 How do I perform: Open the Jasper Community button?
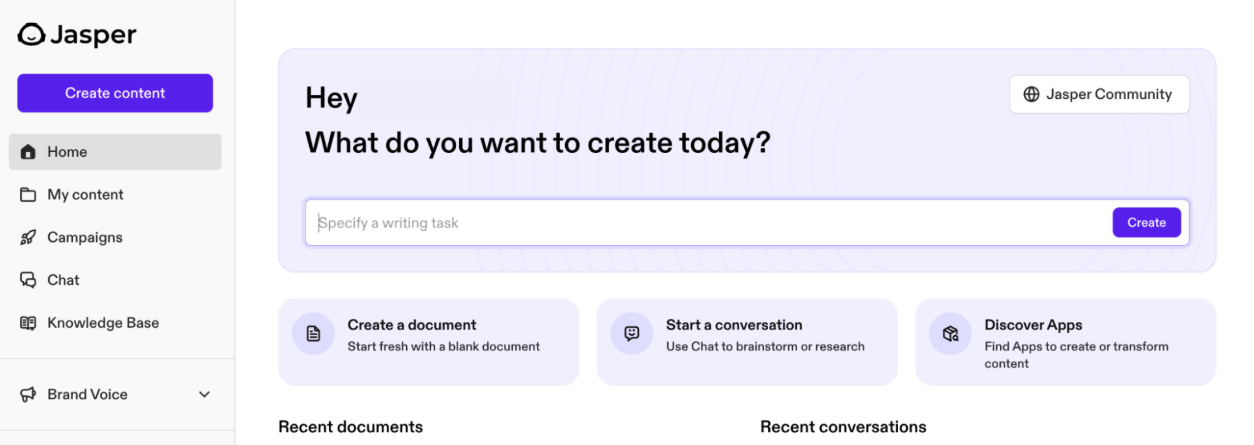coord(1099,95)
